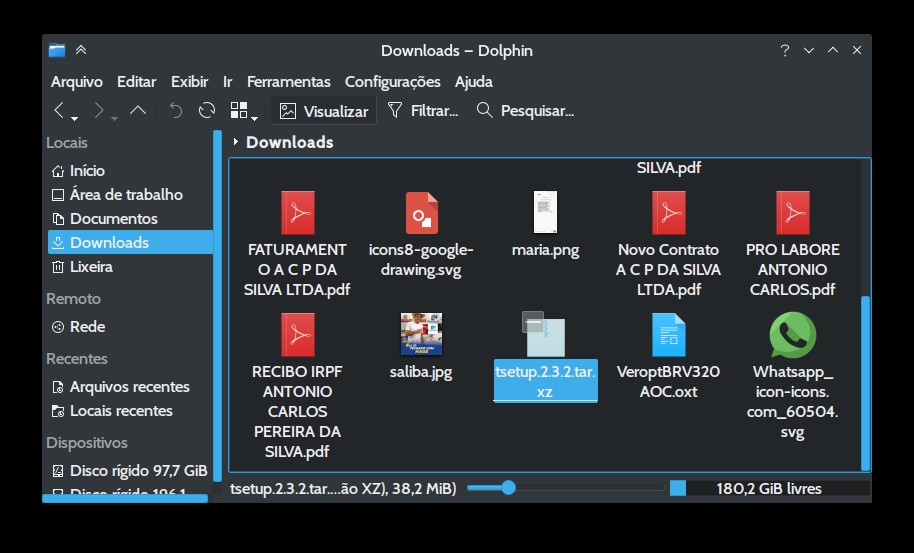Image resolution: width=914 pixels, height=553 pixels.
Task: Open the Exibir menu
Action: [189, 82]
